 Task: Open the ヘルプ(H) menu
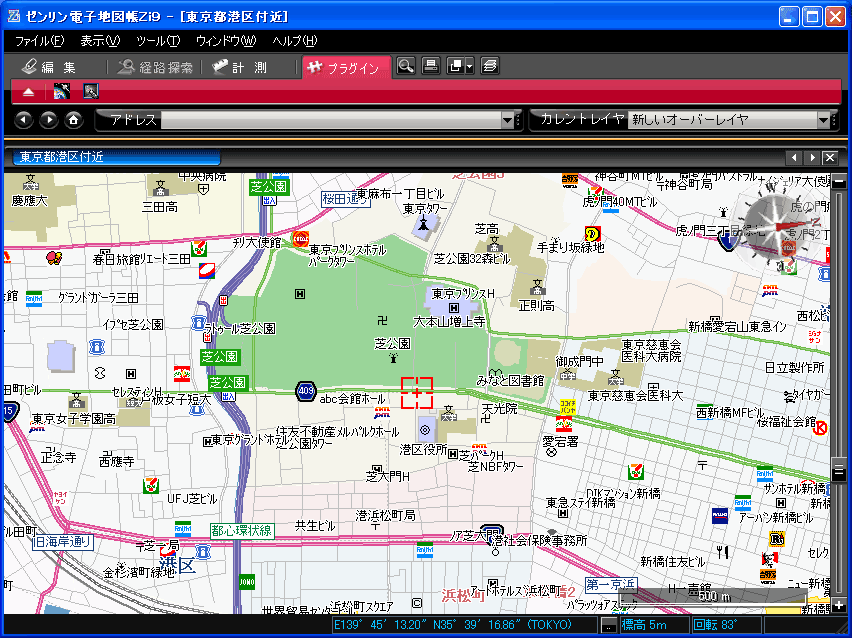[x=295, y=41]
